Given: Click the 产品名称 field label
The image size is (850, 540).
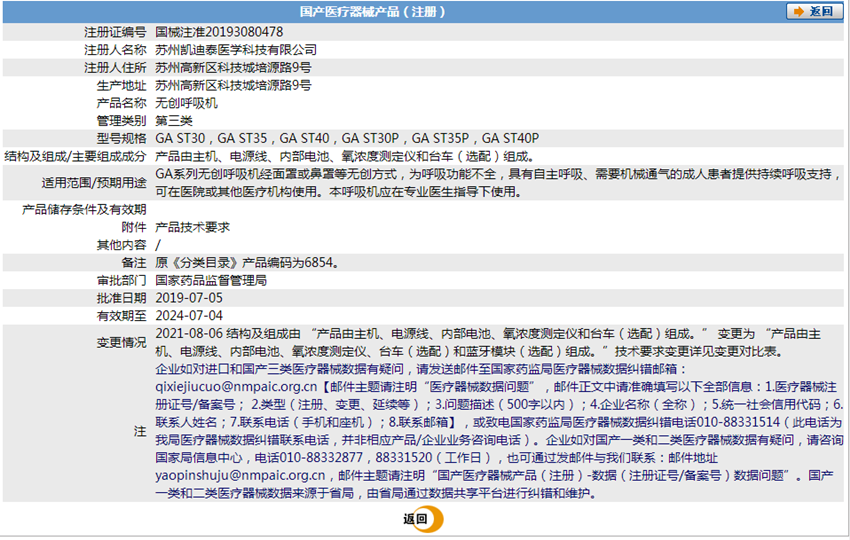Looking at the screenshot, I should click(121, 103).
